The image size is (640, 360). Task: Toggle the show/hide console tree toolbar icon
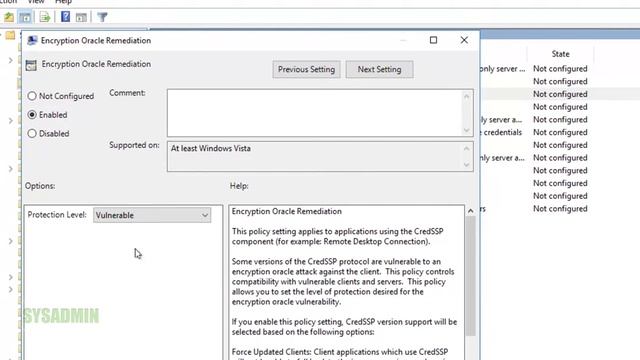pyautogui.click(x=25, y=17)
